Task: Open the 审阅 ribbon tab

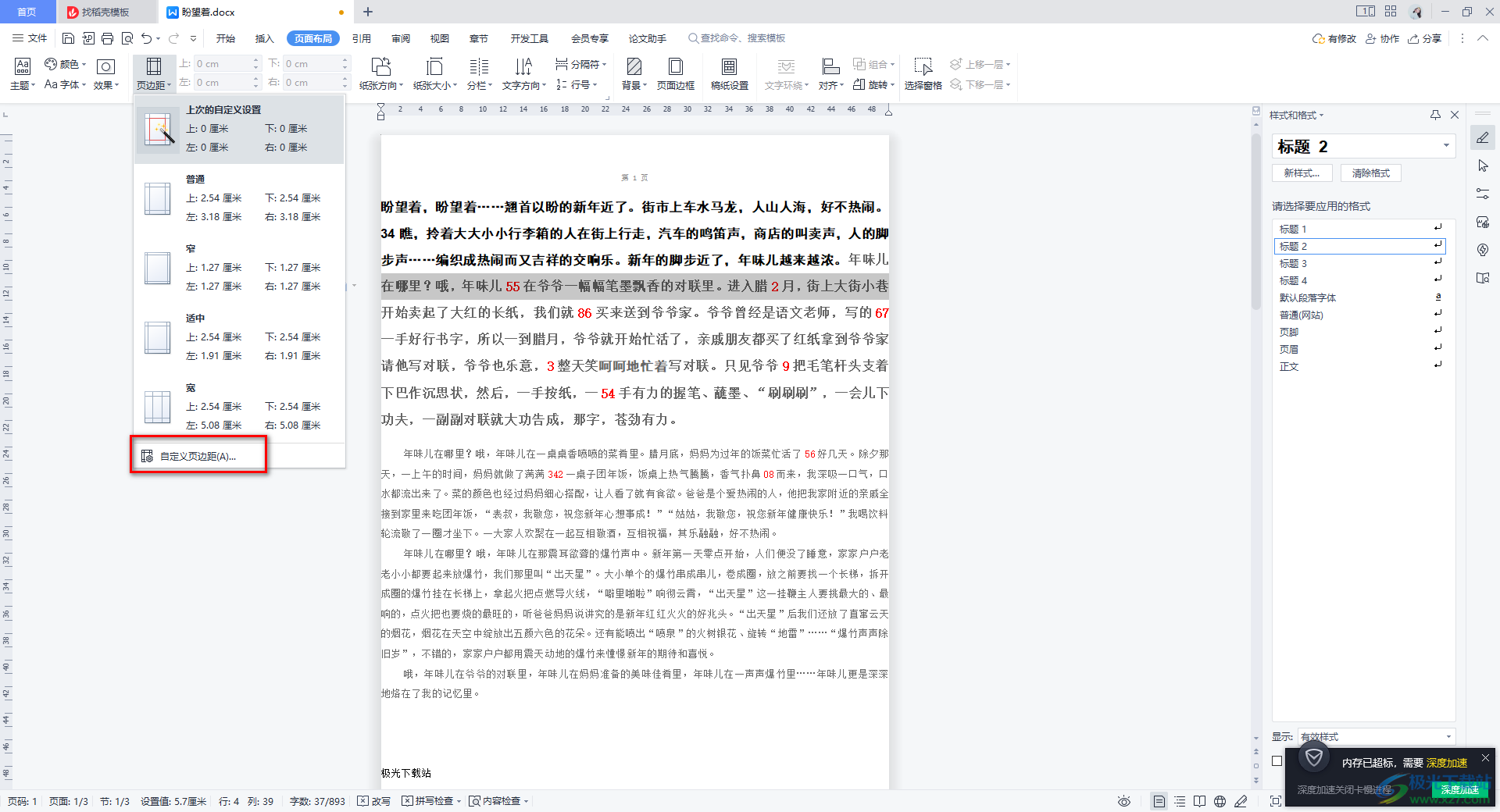Action: [401, 38]
